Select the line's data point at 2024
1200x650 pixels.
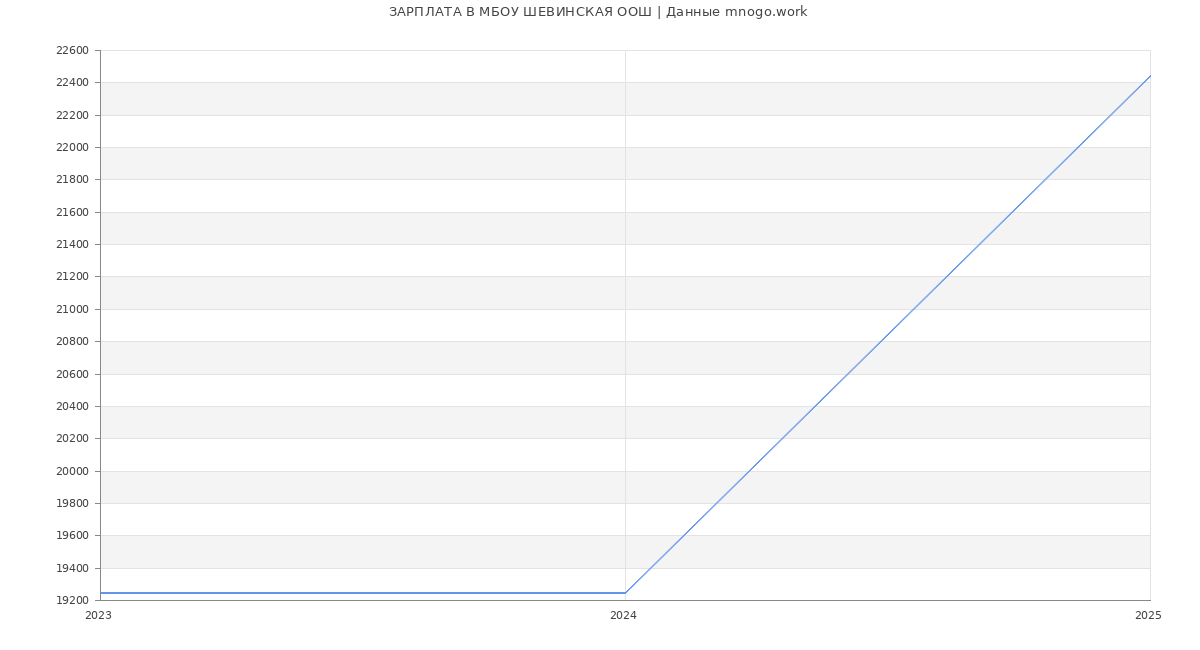[x=625, y=593]
